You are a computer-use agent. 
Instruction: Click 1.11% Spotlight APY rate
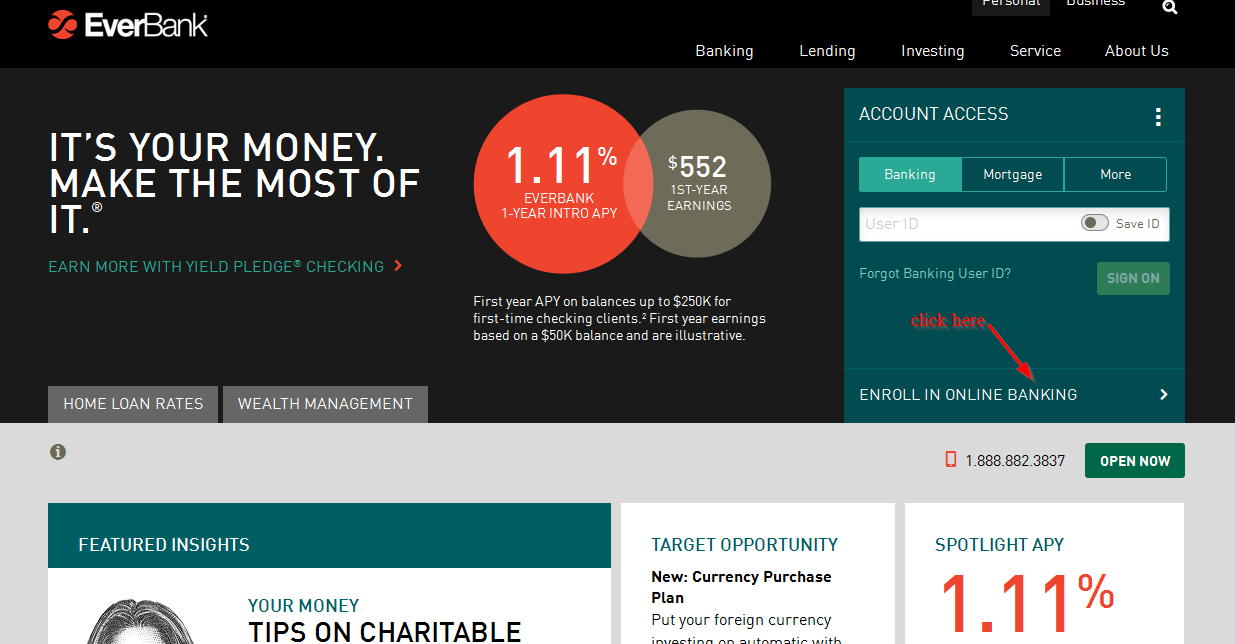click(x=1026, y=605)
